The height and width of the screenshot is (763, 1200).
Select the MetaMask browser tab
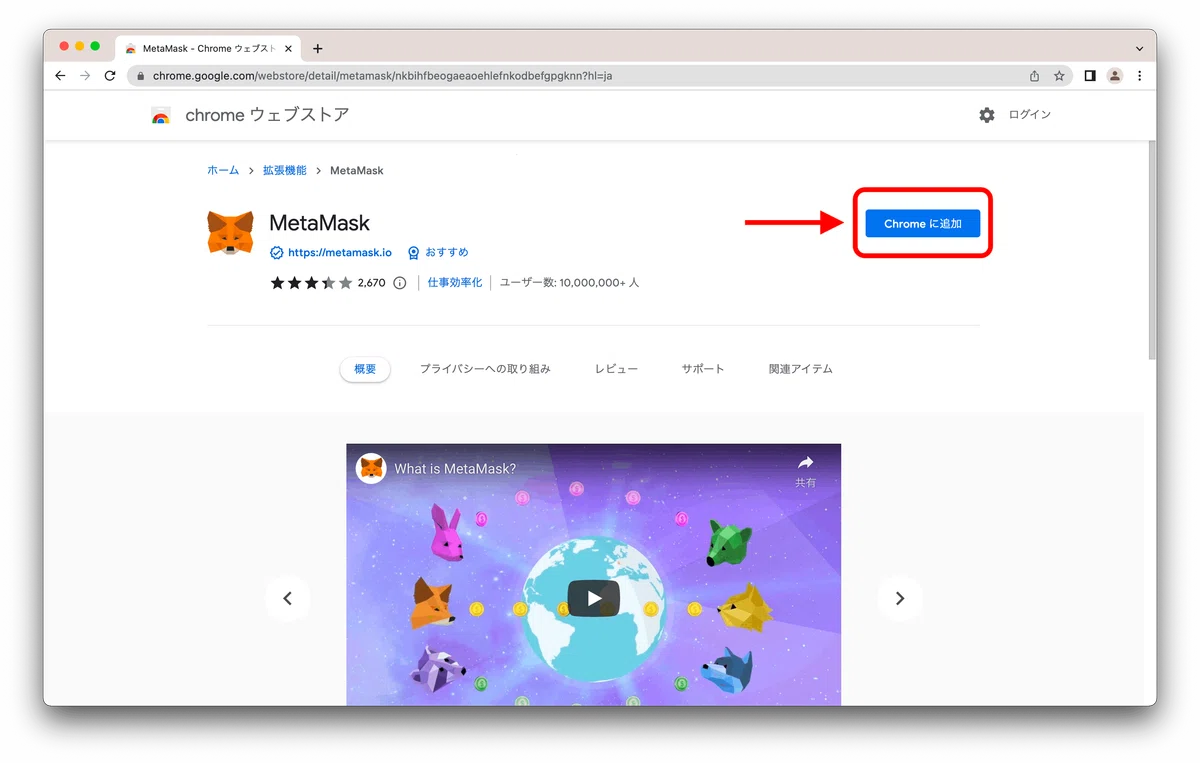[210, 48]
